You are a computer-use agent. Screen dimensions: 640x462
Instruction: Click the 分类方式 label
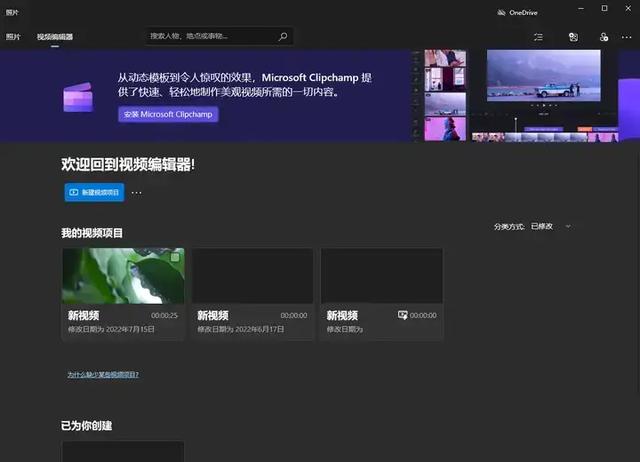[x=509, y=227]
